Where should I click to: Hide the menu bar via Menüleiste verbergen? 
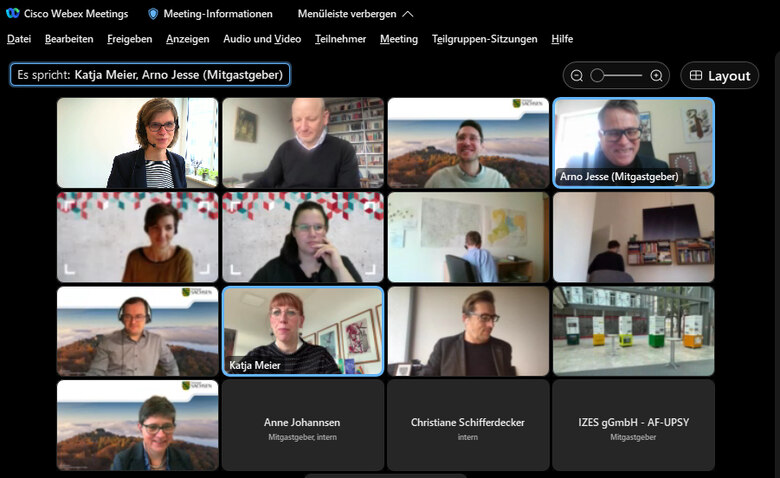347,14
